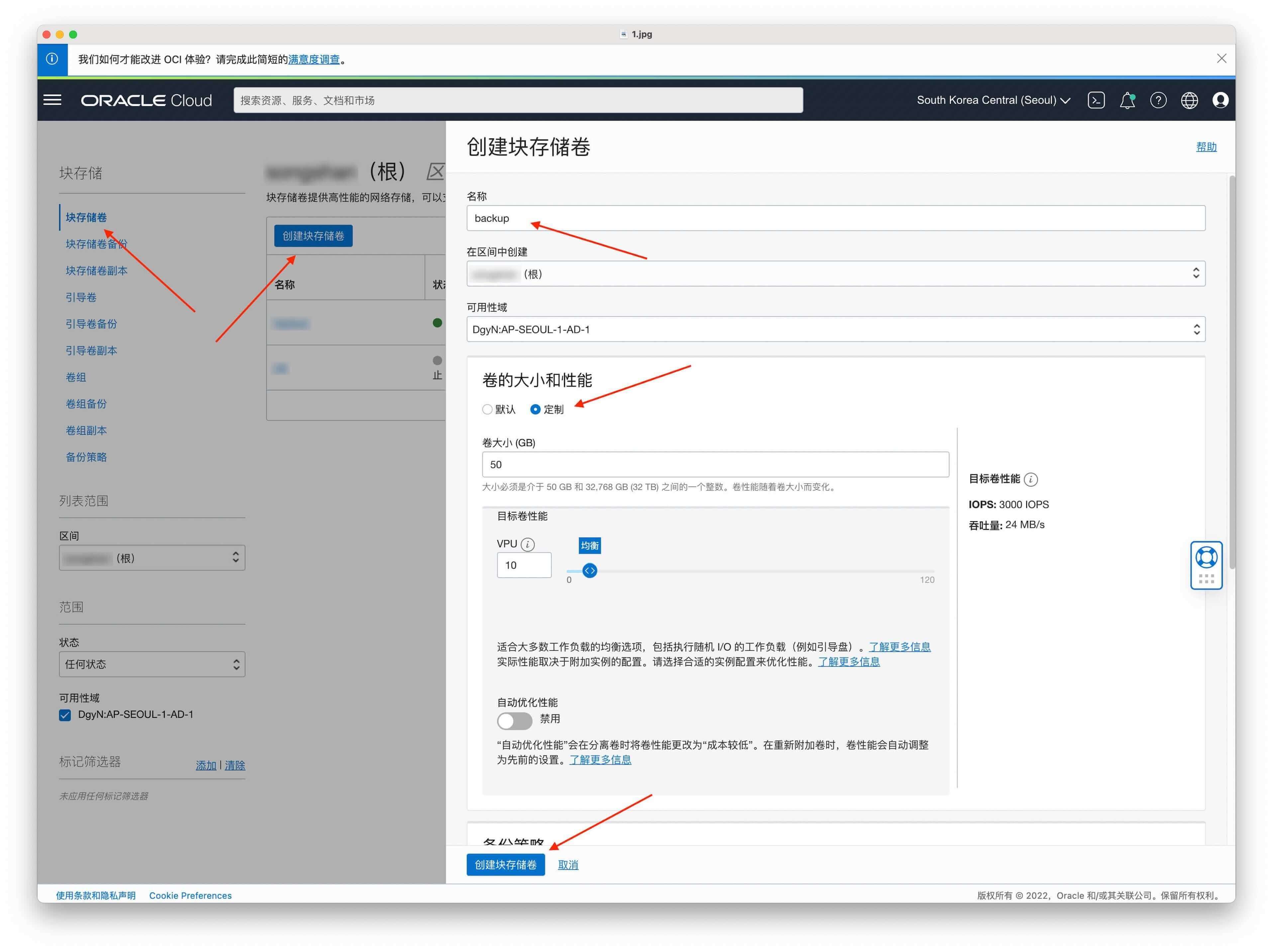Open 备份策略 in the sidebar
The height and width of the screenshot is (952, 1273).
click(86, 457)
